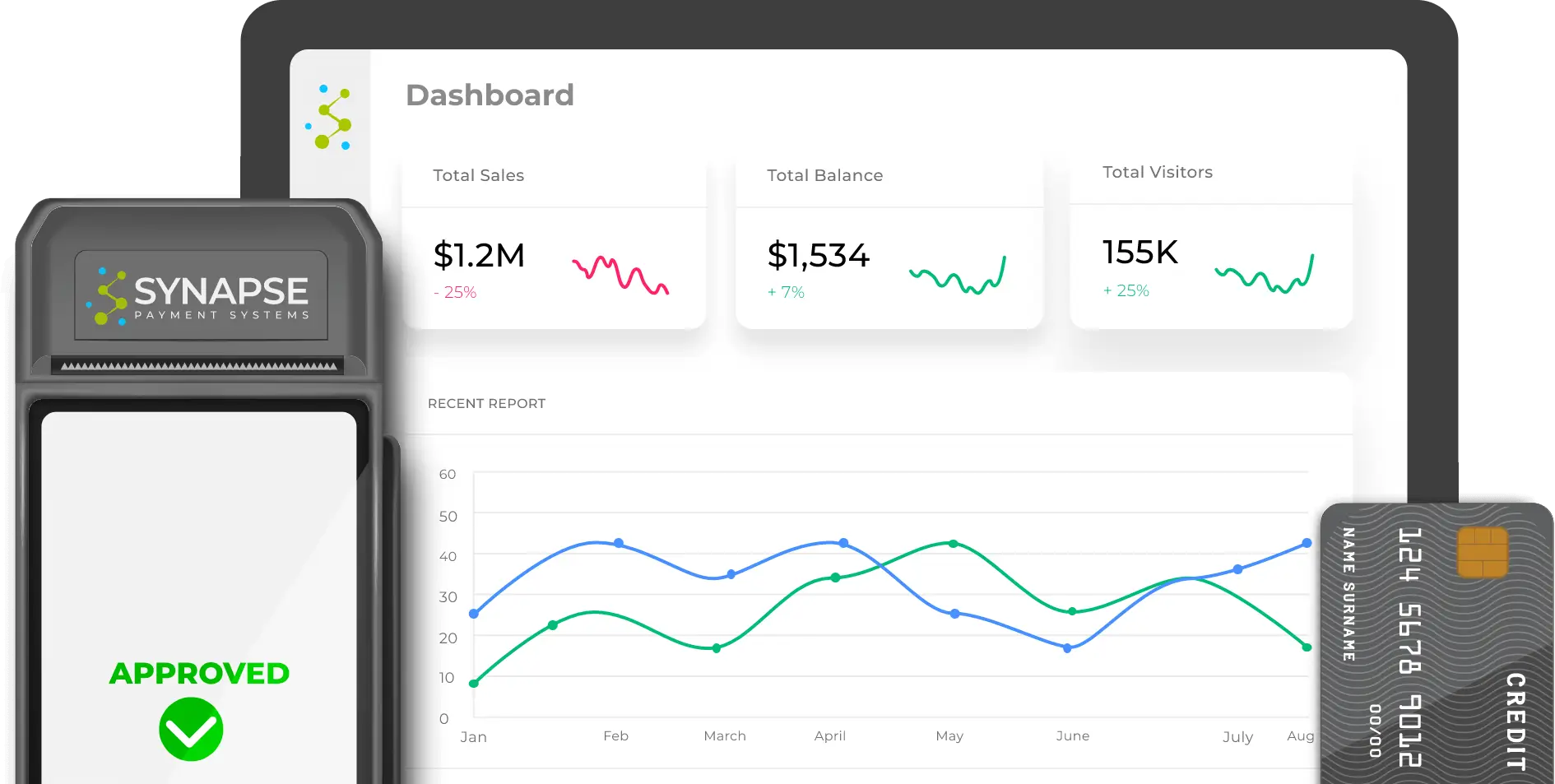Image resolution: width=1555 pixels, height=784 pixels.
Task: Select the green data point at March
Action: click(717, 648)
